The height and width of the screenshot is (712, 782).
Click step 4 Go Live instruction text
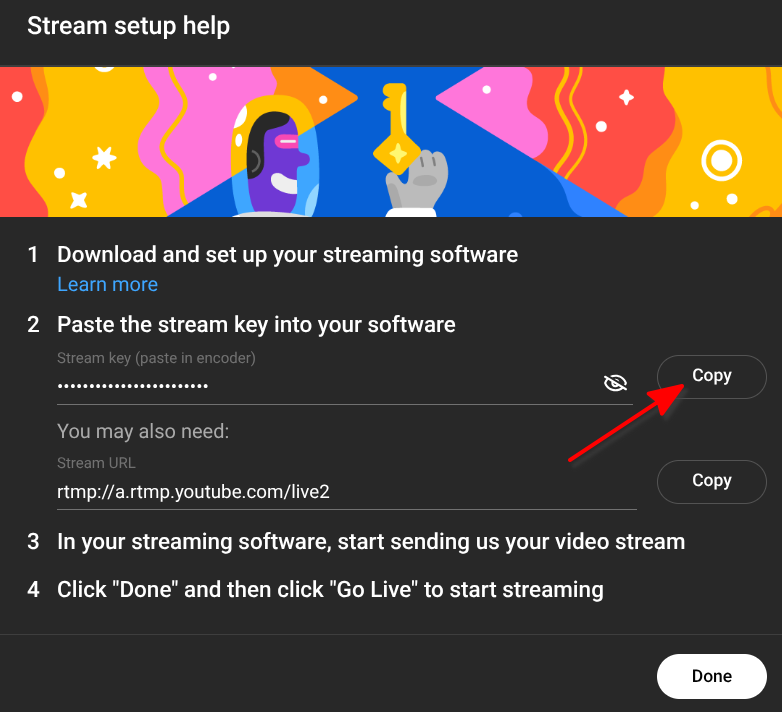point(330,589)
